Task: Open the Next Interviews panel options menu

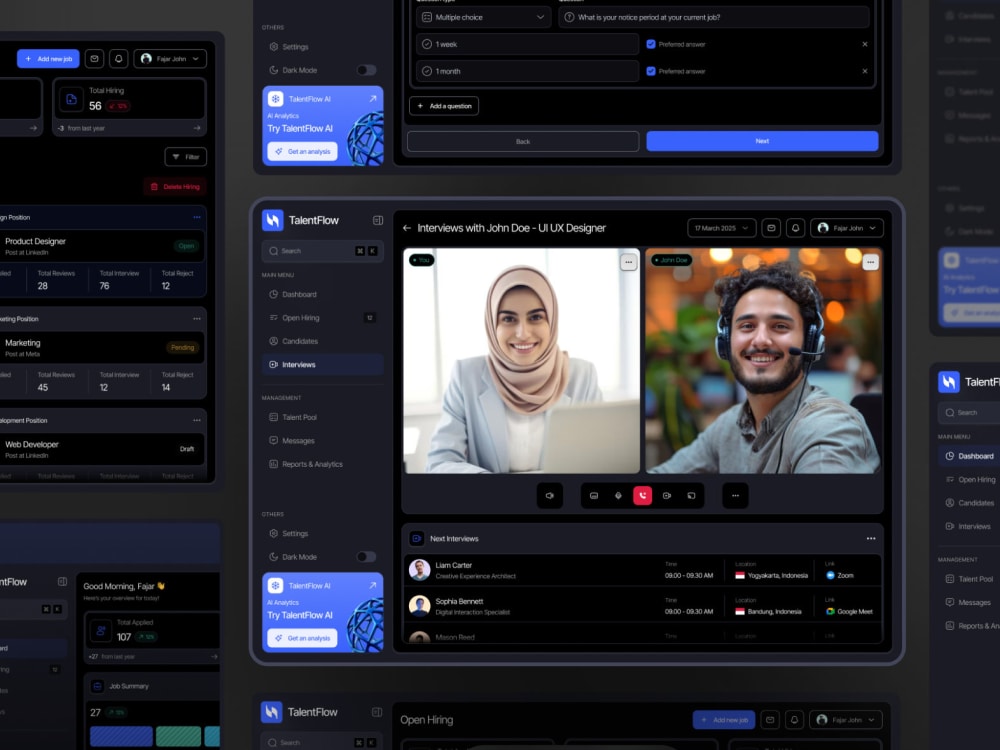Action: coord(871,538)
